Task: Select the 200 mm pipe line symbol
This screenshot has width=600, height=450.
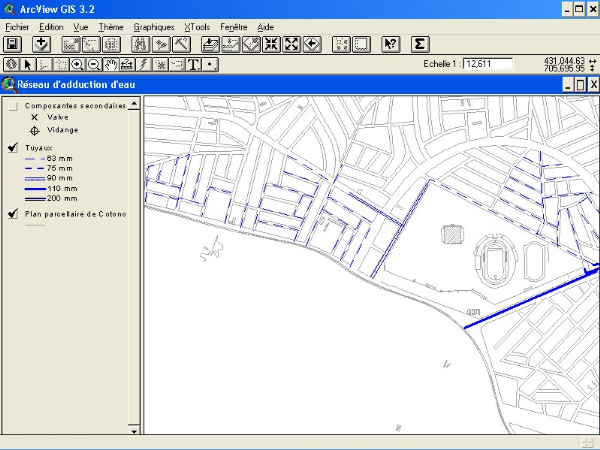Action: (x=35, y=198)
